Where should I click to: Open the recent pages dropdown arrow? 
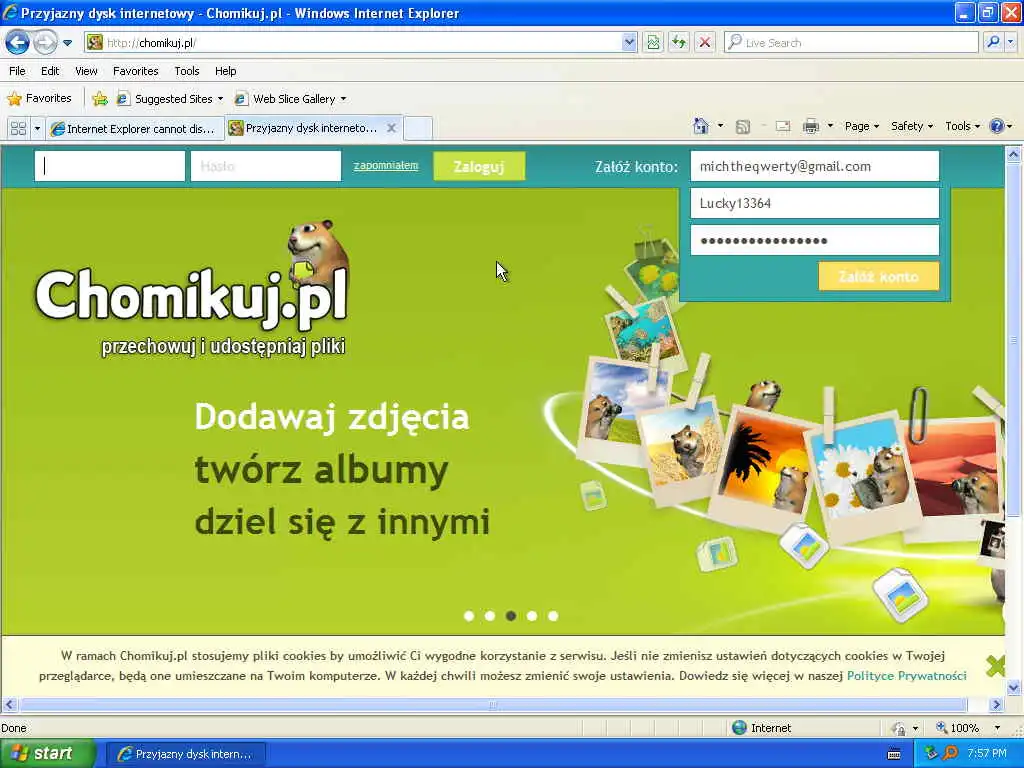pyautogui.click(x=67, y=43)
